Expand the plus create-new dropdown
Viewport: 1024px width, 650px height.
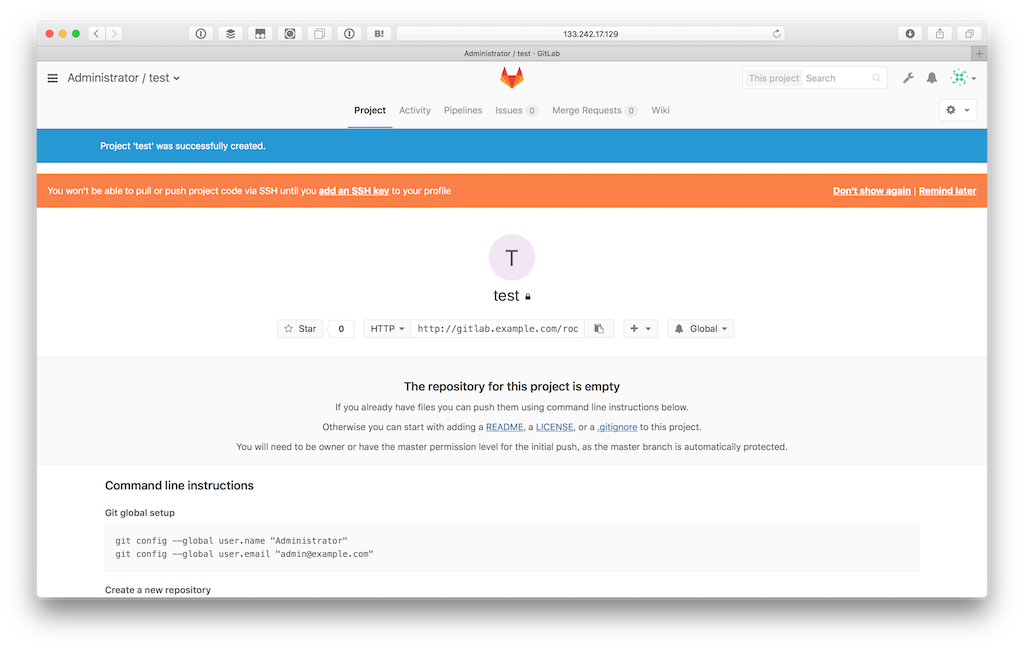(x=640, y=329)
